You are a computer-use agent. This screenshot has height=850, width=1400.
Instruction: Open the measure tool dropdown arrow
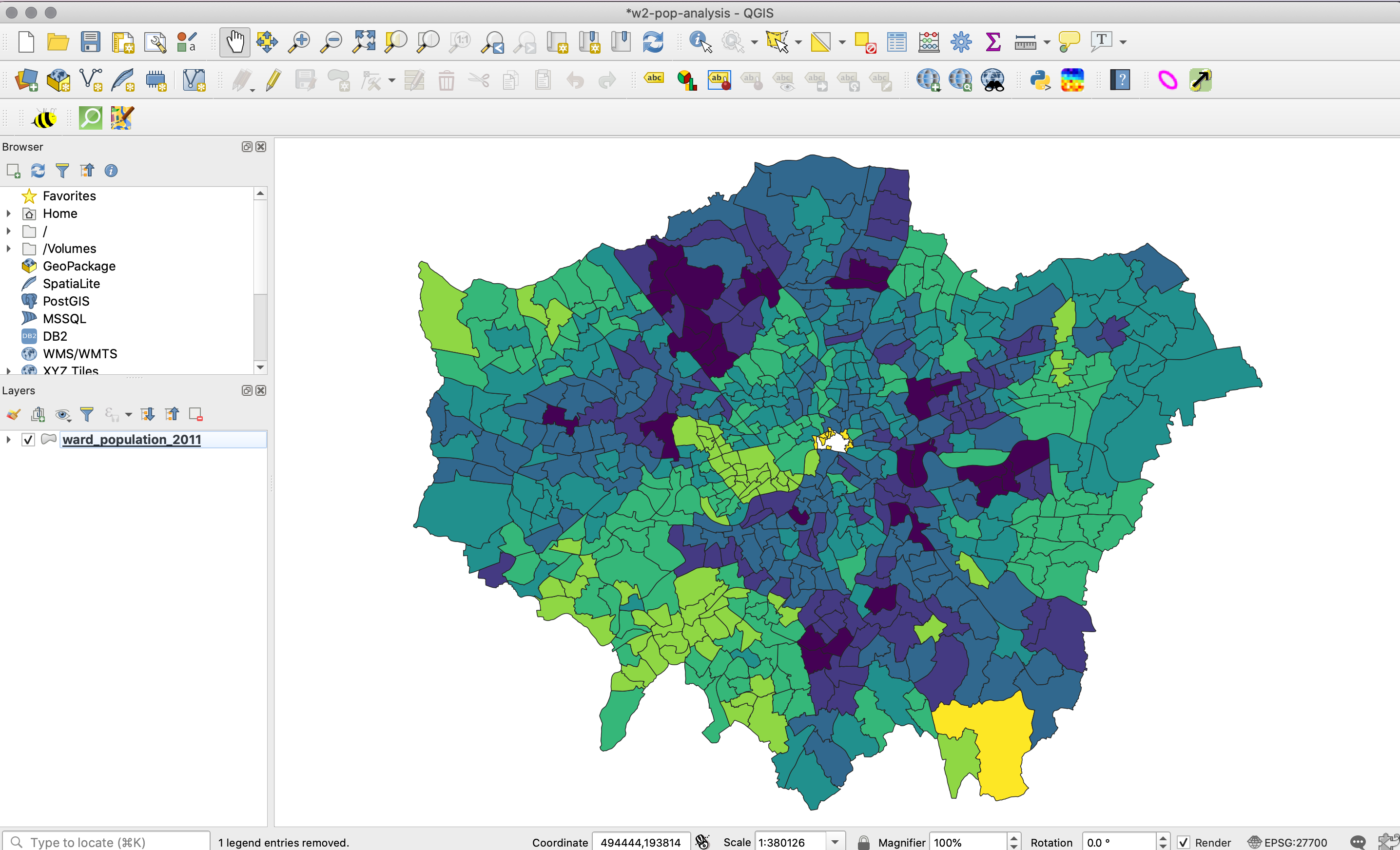click(1047, 42)
